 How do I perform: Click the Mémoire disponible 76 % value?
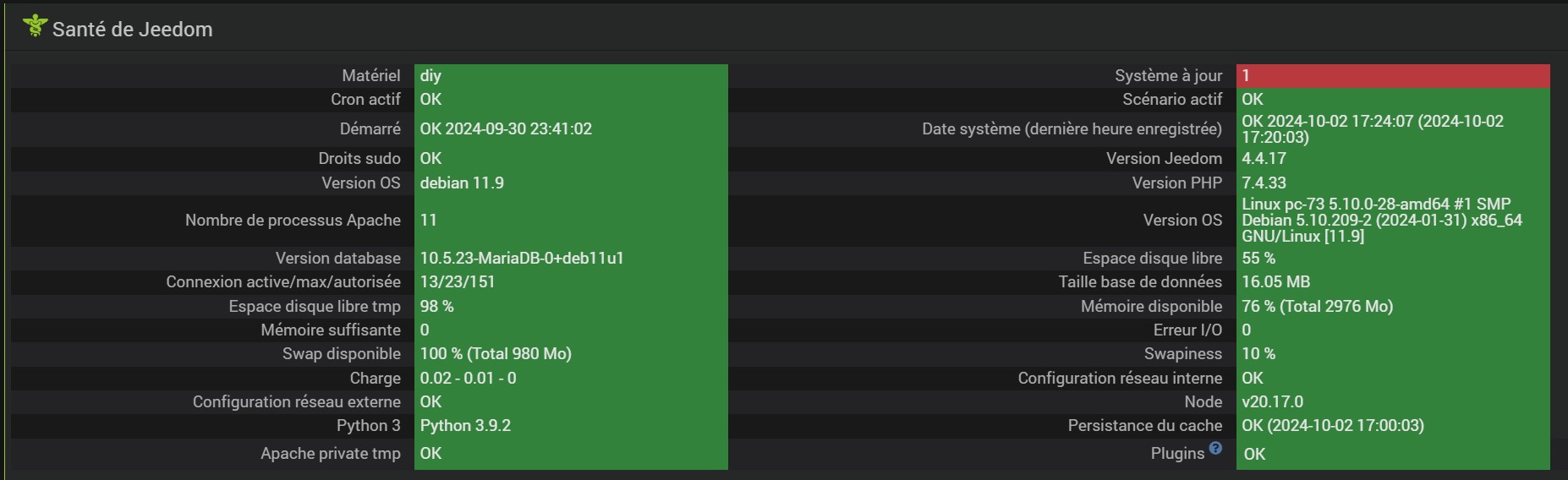(x=1317, y=307)
